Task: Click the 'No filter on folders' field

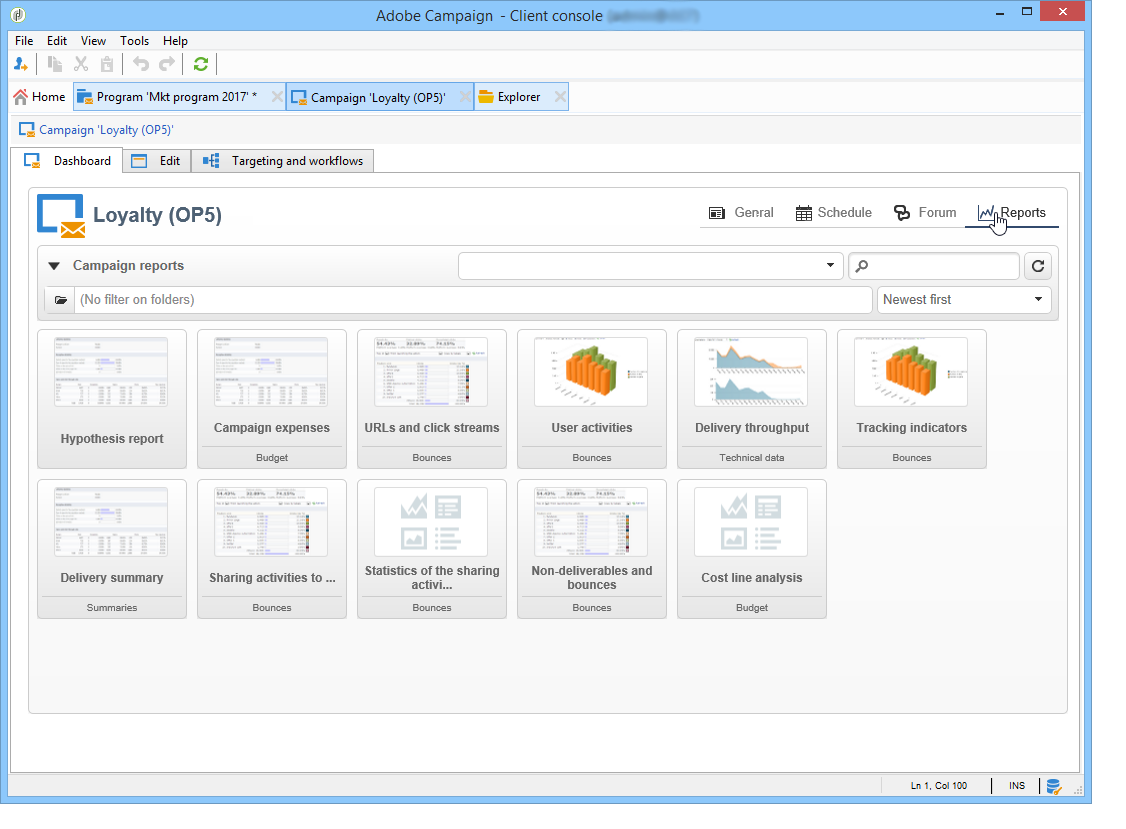Action: coord(473,300)
